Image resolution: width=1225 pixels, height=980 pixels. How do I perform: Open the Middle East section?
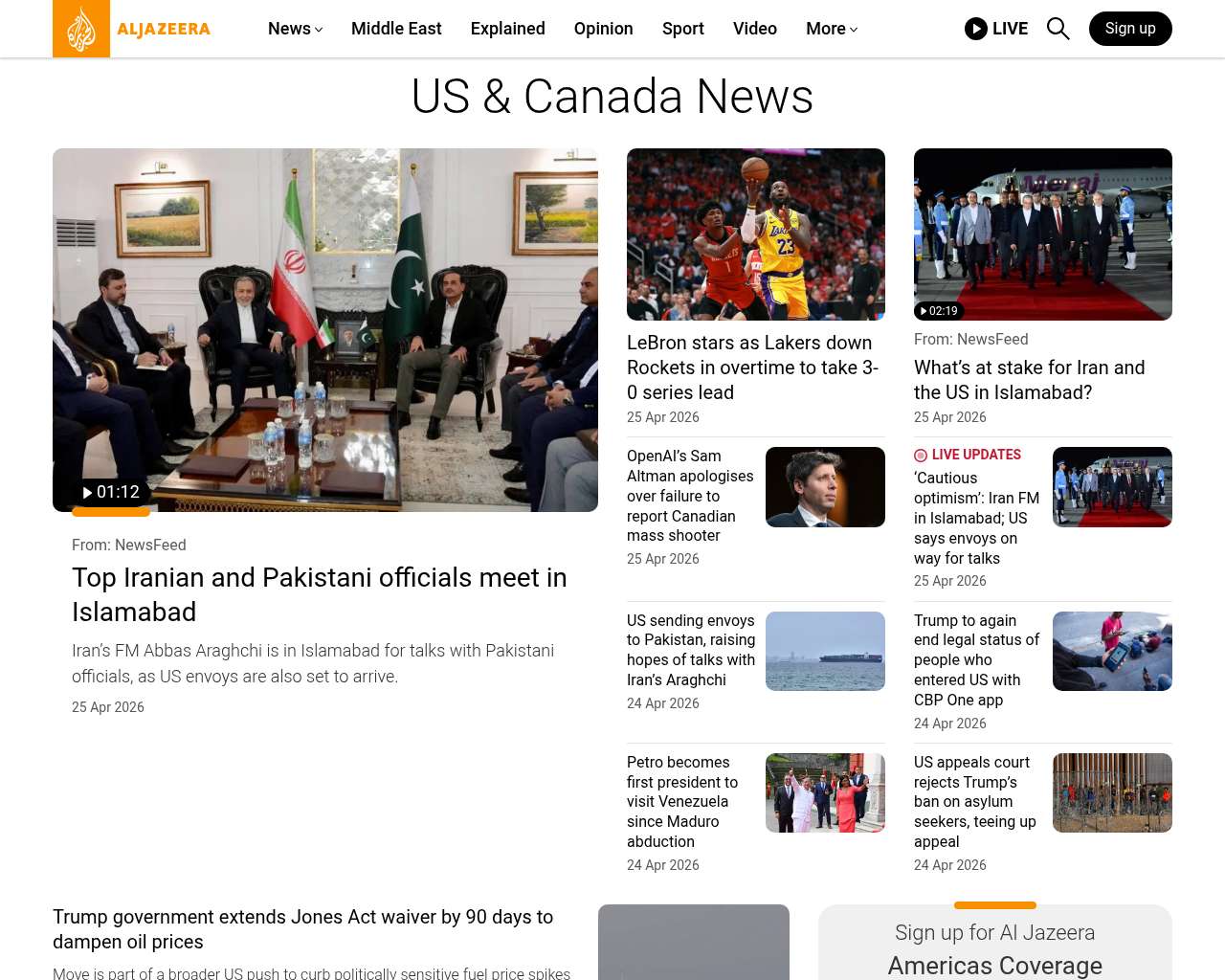pos(396,29)
